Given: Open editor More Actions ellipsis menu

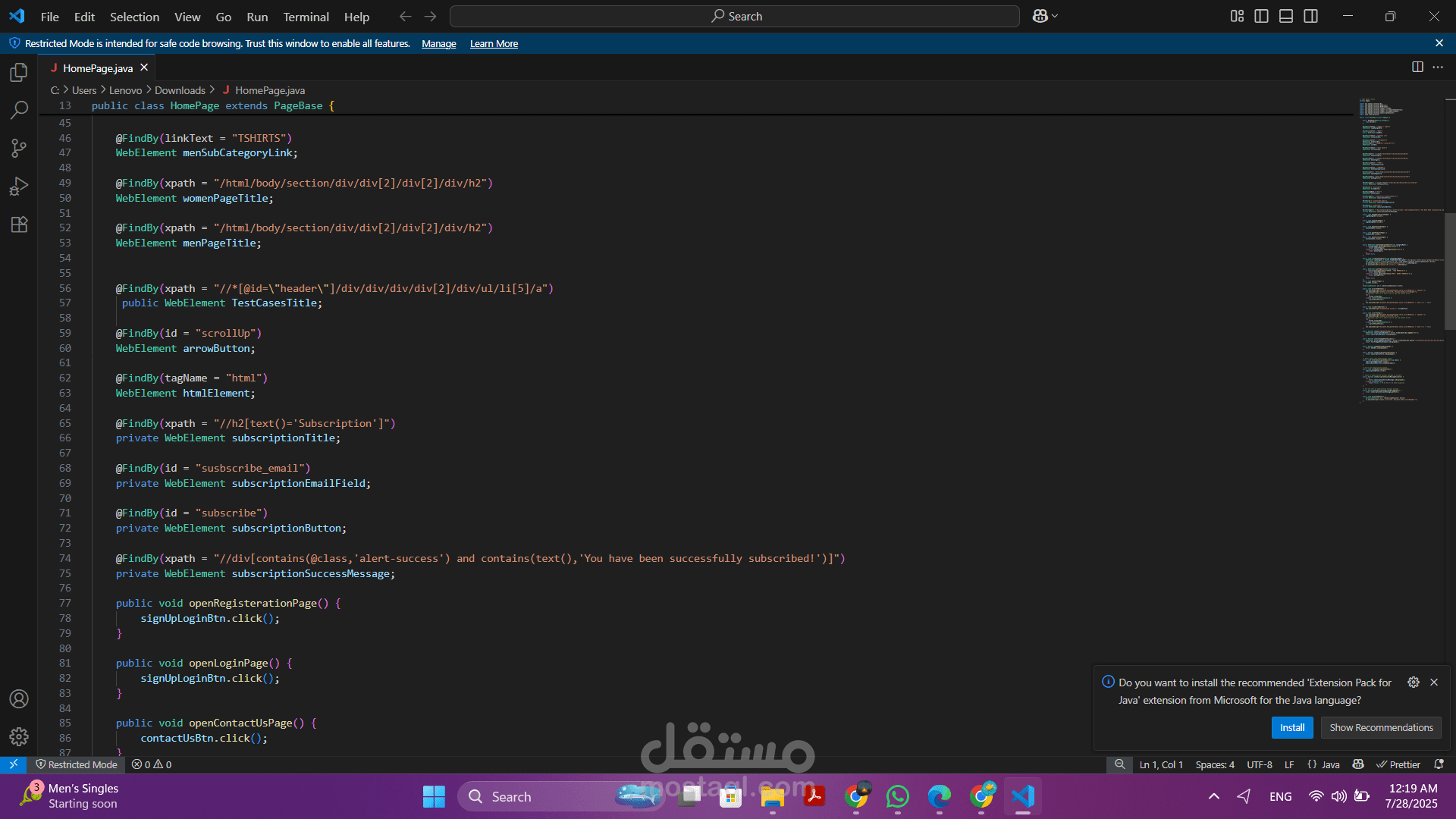Looking at the screenshot, I should (x=1438, y=67).
